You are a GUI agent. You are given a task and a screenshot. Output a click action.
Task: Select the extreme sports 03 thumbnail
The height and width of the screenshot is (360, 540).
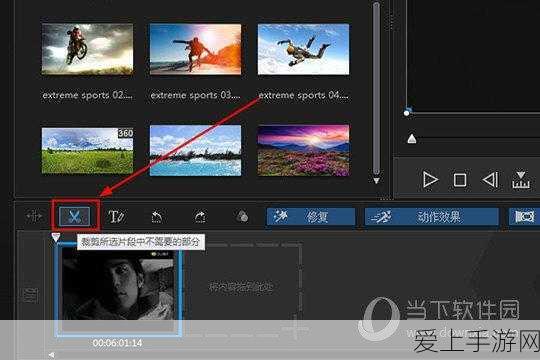point(195,49)
